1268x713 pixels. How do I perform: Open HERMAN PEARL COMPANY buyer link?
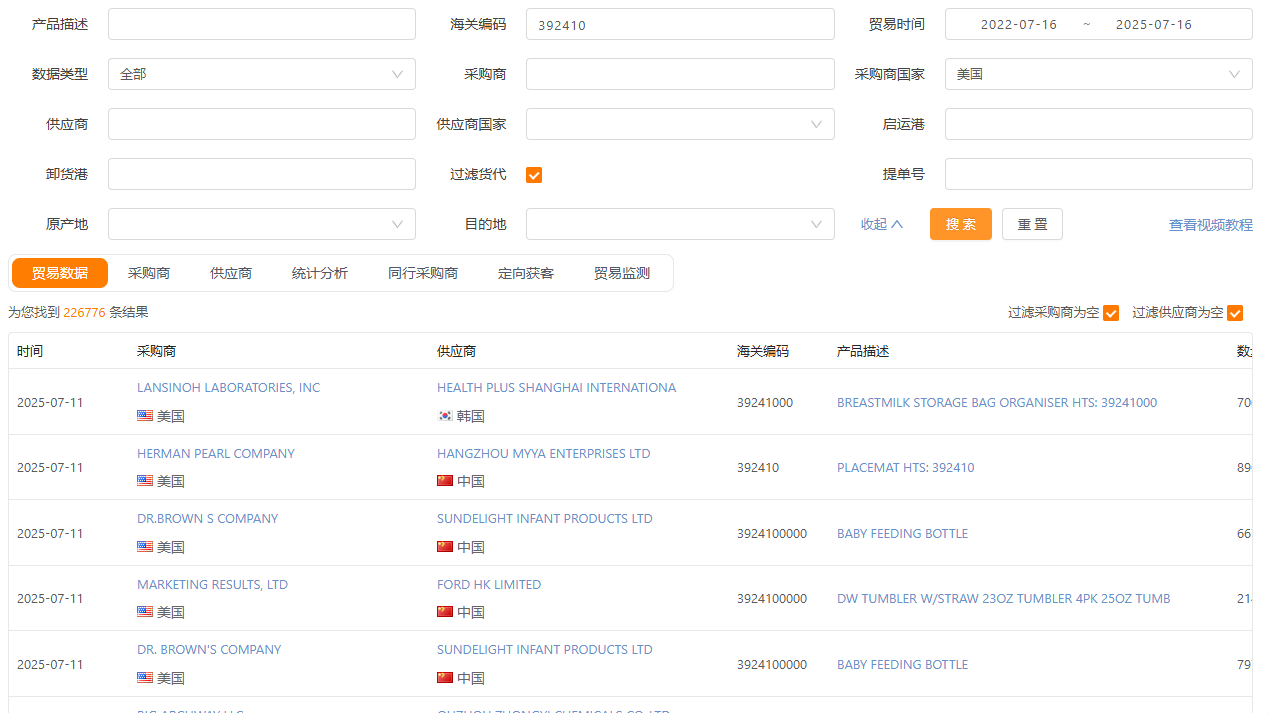tap(216, 454)
